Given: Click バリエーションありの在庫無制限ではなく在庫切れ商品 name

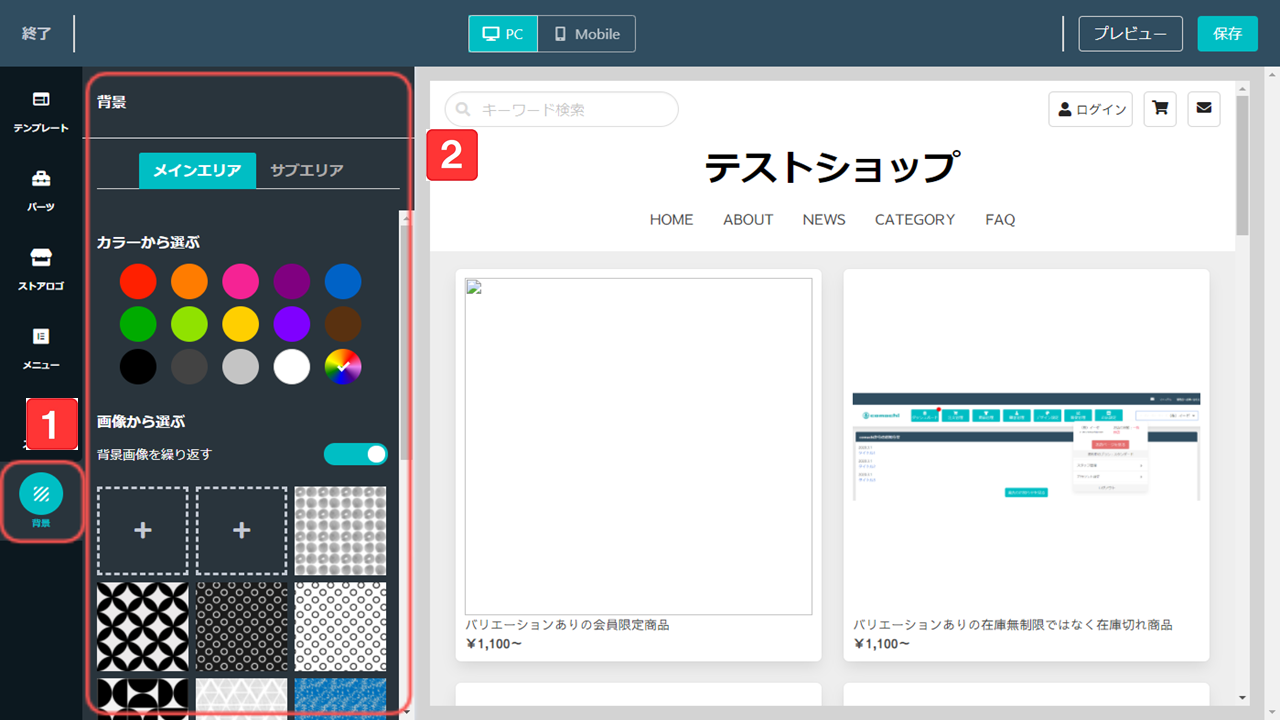Looking at the screenshot, I should tap(1013, 625).
